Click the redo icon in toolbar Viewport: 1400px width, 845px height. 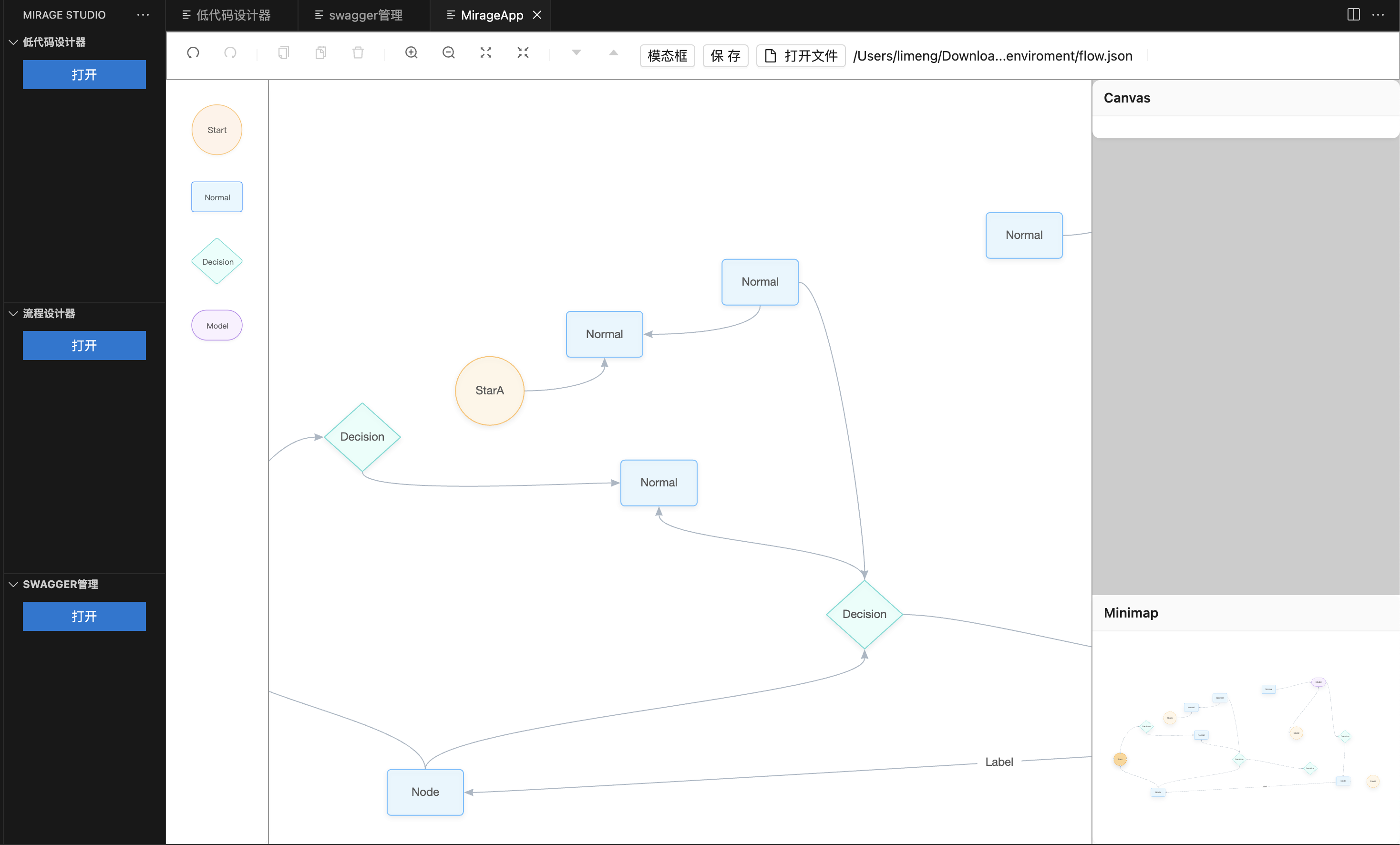[x=230, y=53]
